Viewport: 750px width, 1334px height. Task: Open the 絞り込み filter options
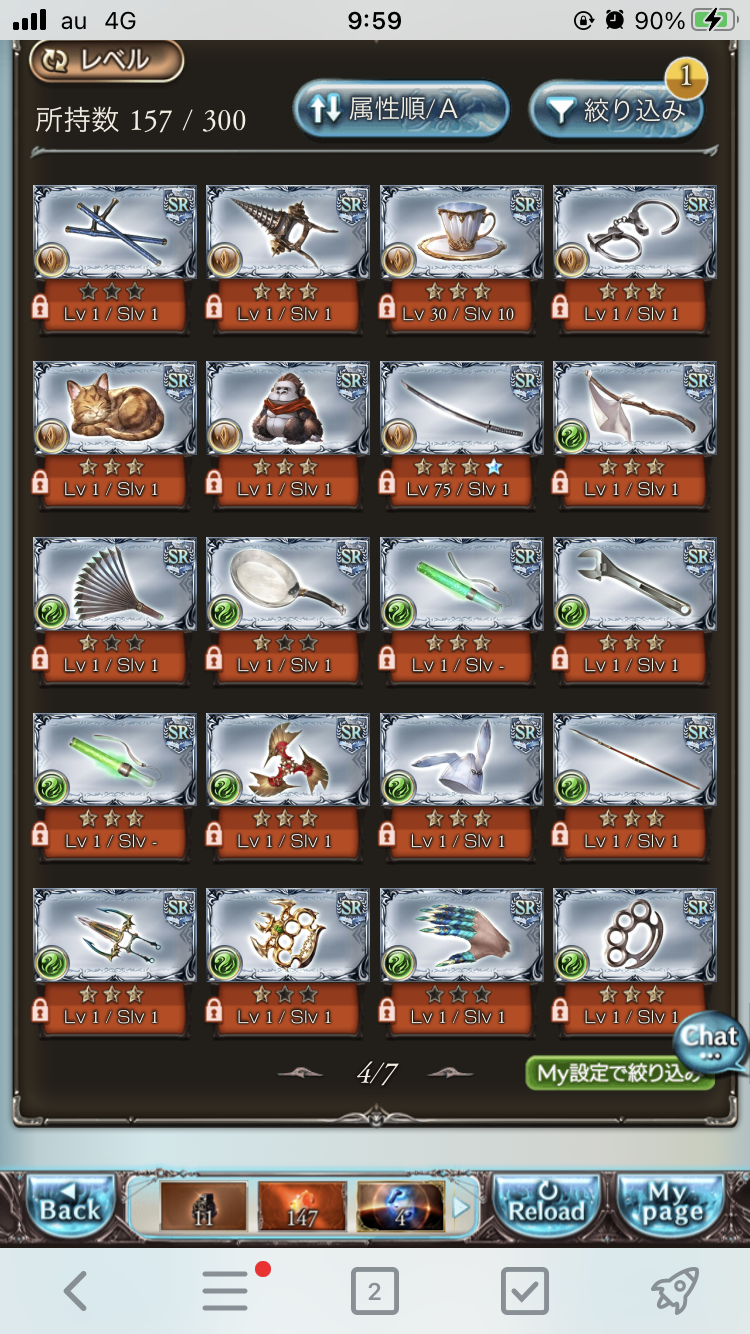click(616, 109)
